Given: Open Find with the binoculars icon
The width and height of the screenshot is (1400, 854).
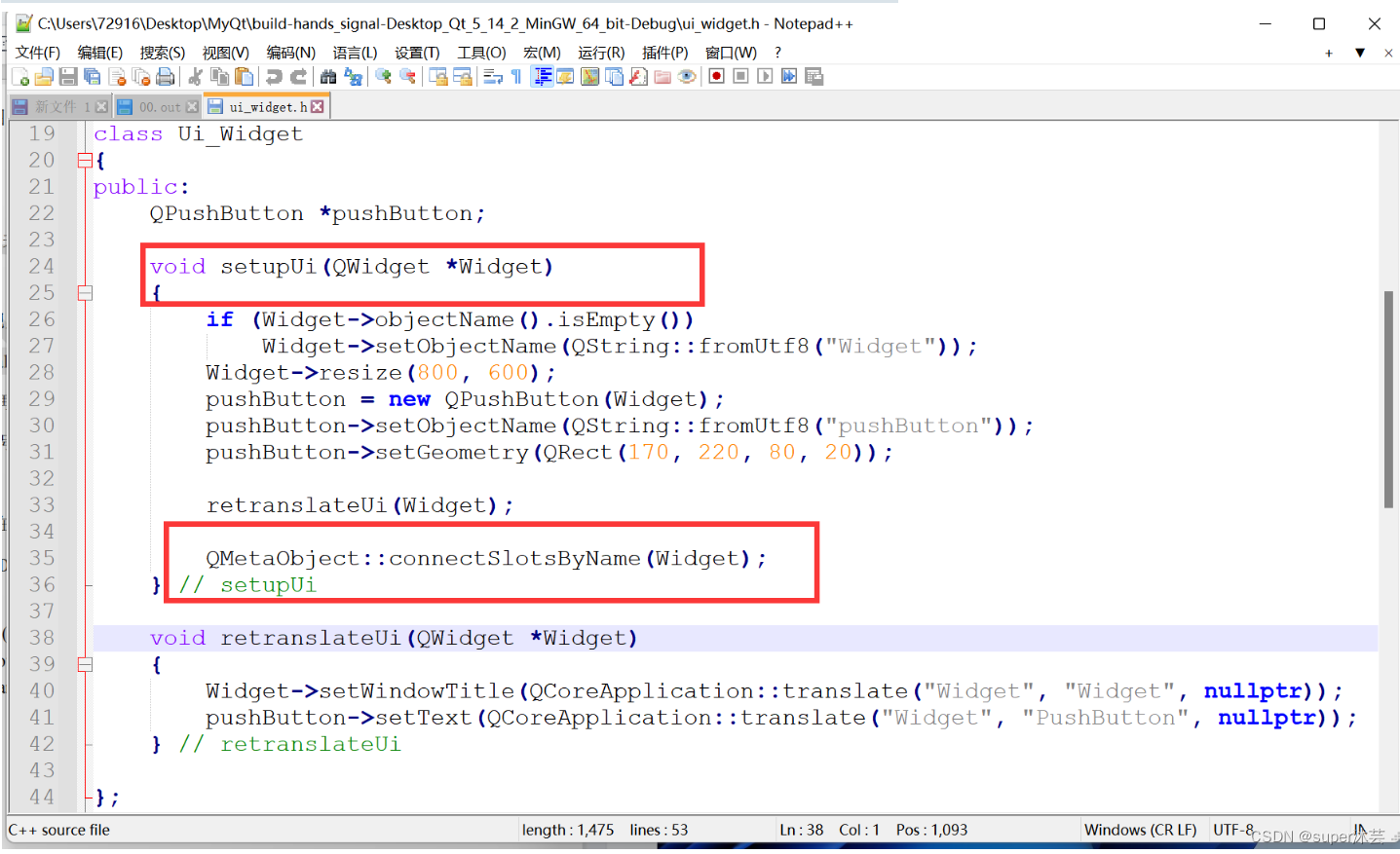Looking at the screenshot, I should (x=328, y=77).
